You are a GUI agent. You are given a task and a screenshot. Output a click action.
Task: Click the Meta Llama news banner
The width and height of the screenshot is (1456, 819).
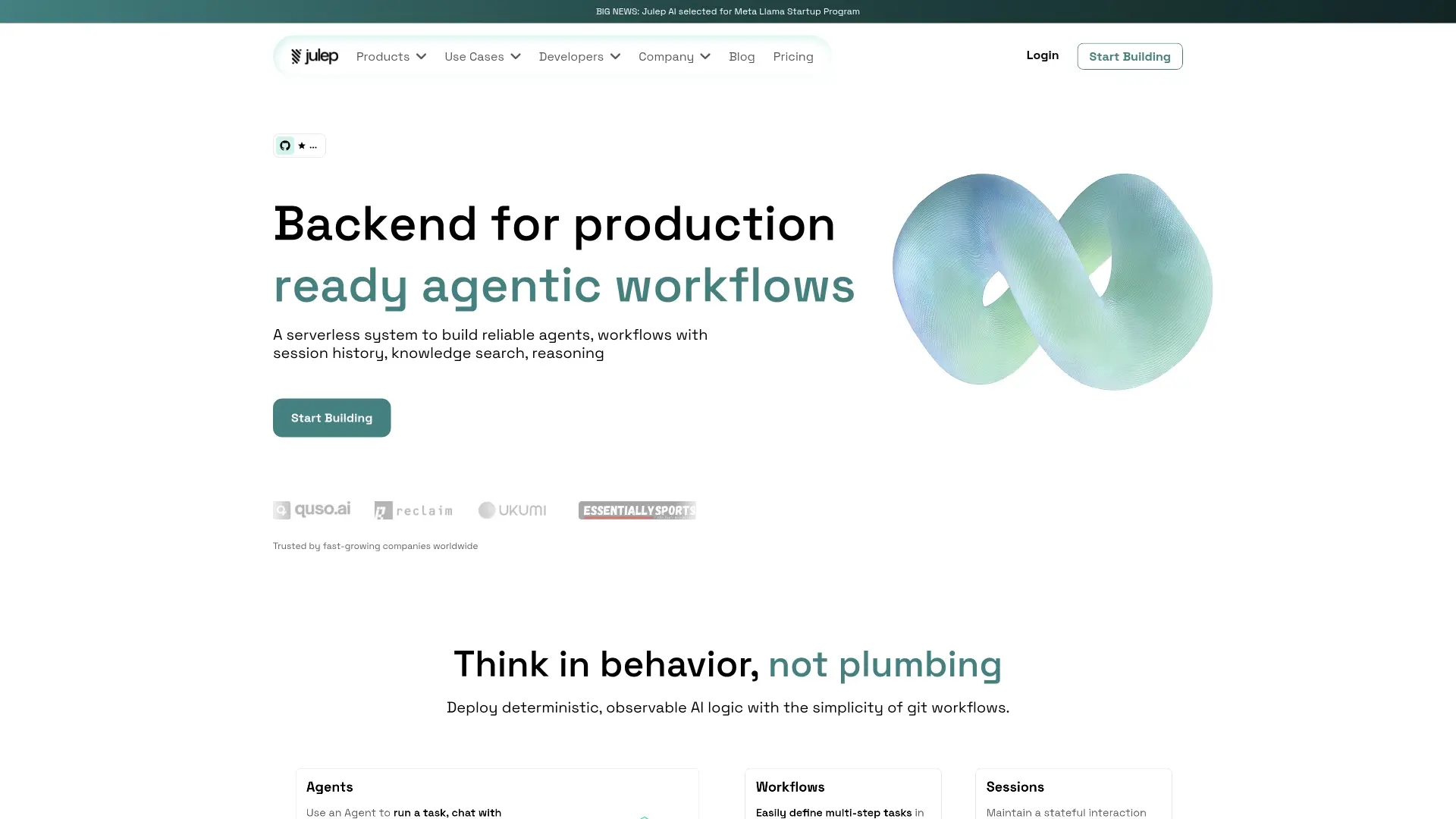pos(728,11)
